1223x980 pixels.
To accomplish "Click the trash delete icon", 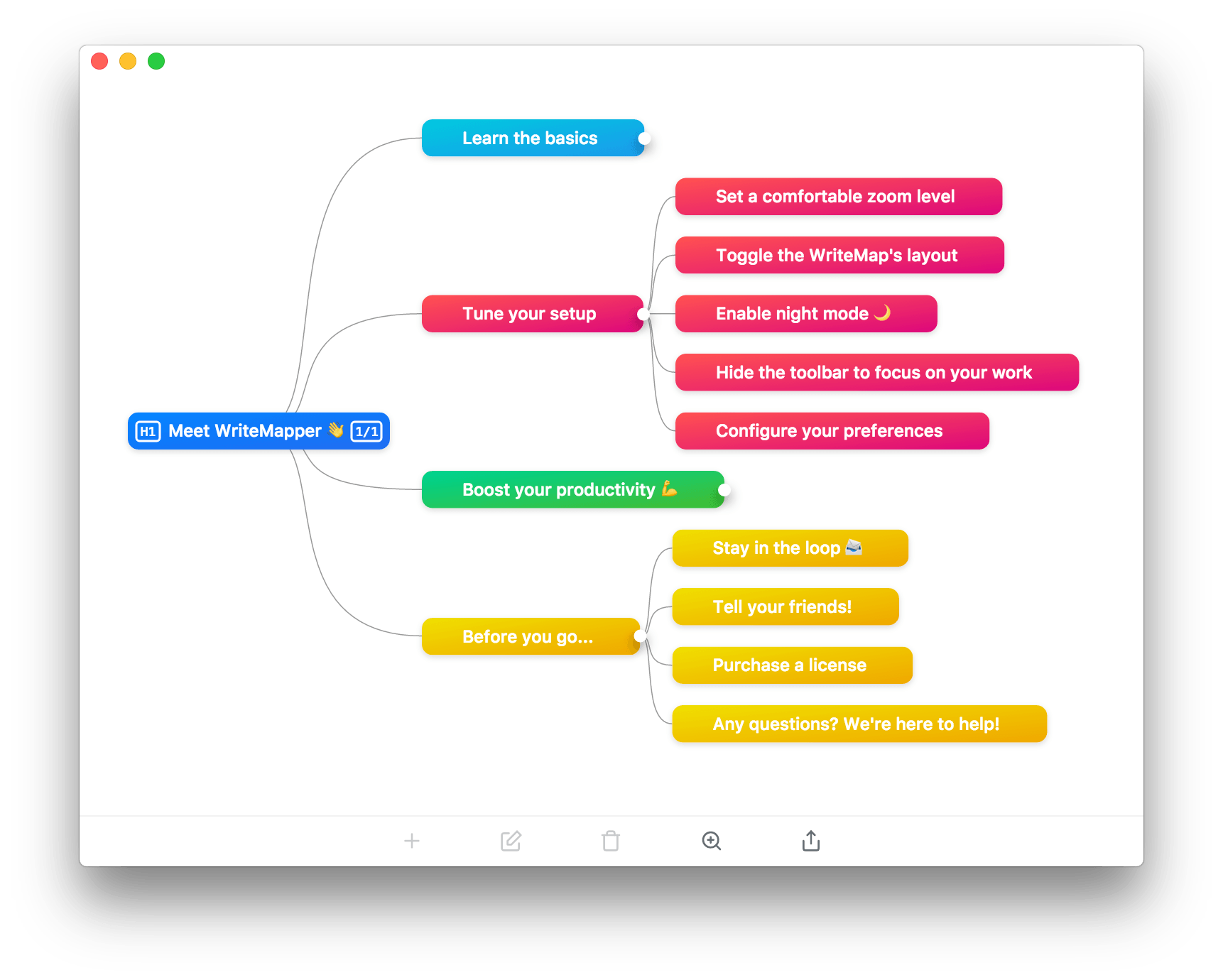I will tap(611, 841).
